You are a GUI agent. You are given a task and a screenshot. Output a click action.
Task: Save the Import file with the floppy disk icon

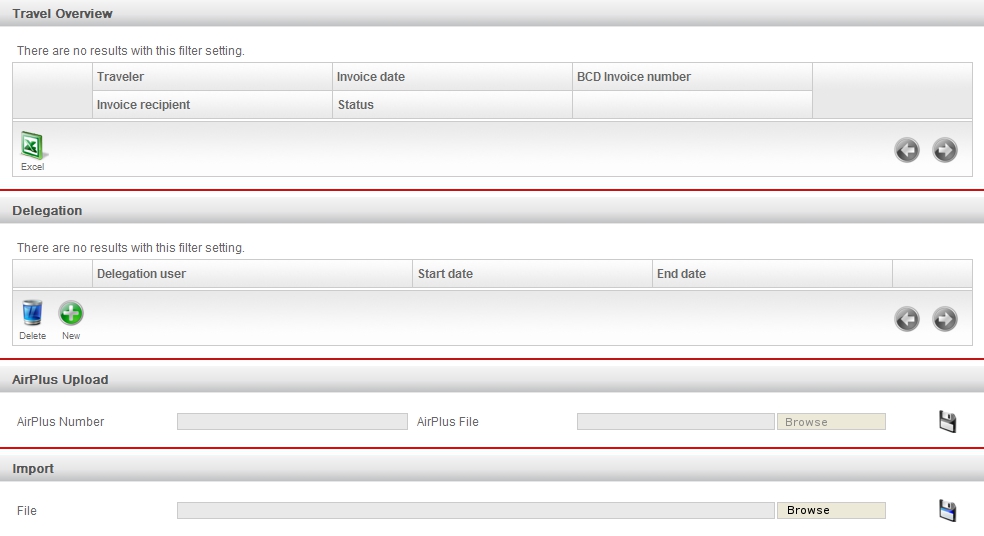[948, 510]
